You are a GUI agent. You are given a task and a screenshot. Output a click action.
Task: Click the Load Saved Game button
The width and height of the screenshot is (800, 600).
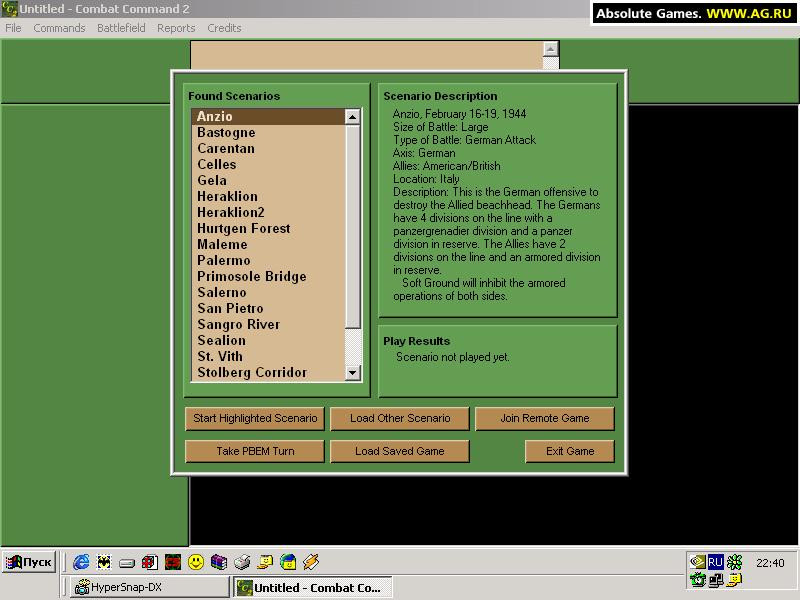[x=399, y=451]
